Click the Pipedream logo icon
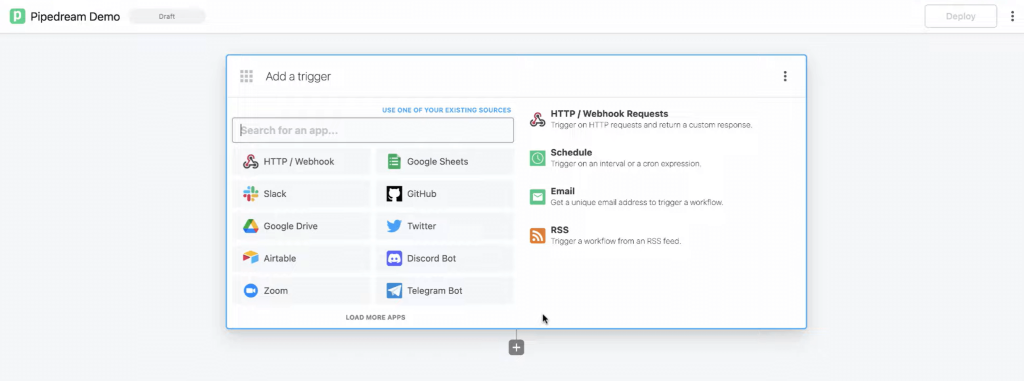 (x=18, y=16)
